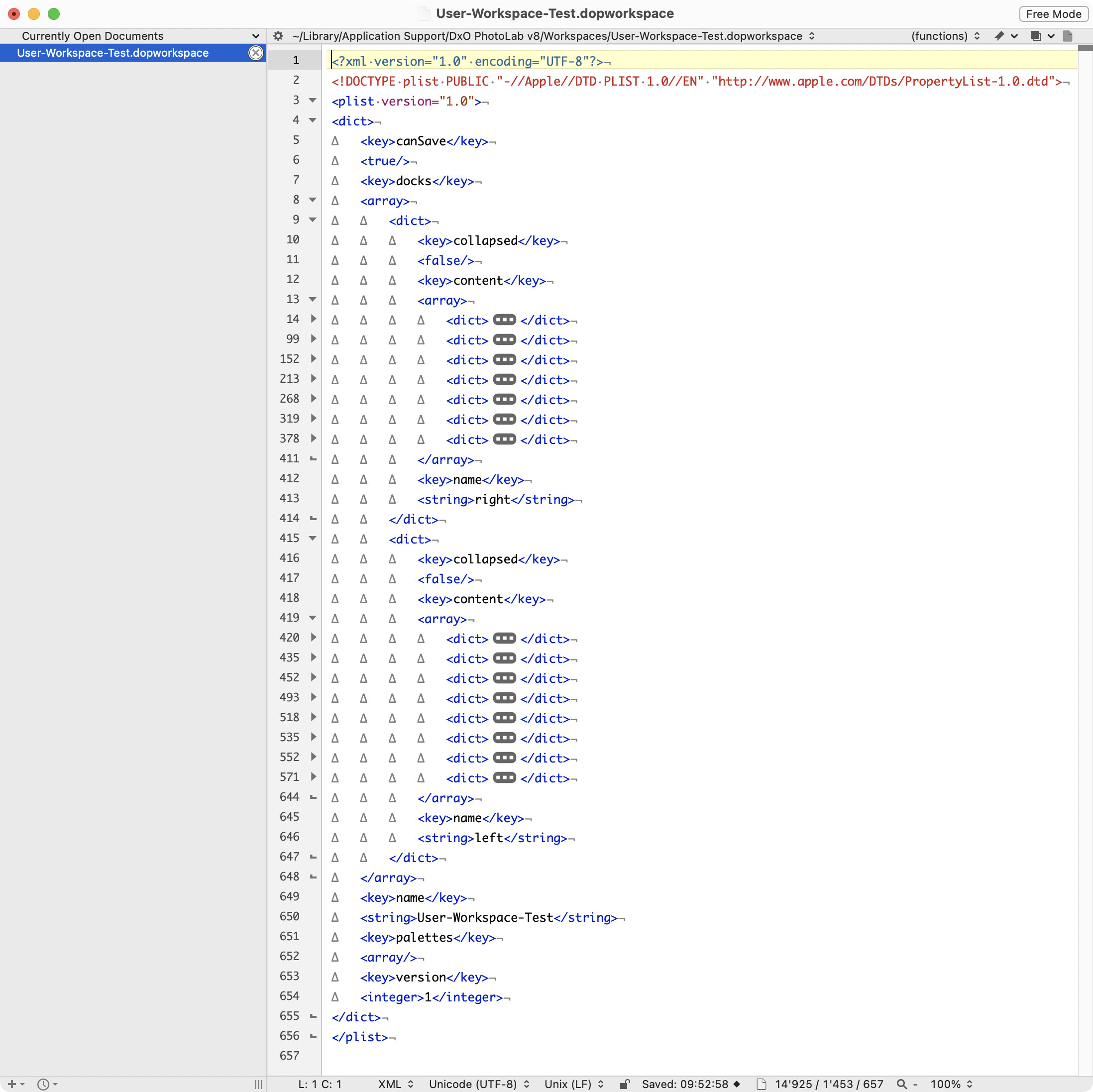Viewport: 1093px width, 1092px height.
Task: Click the magnifier icon in status bar
Action: (x=901, y=1084)
